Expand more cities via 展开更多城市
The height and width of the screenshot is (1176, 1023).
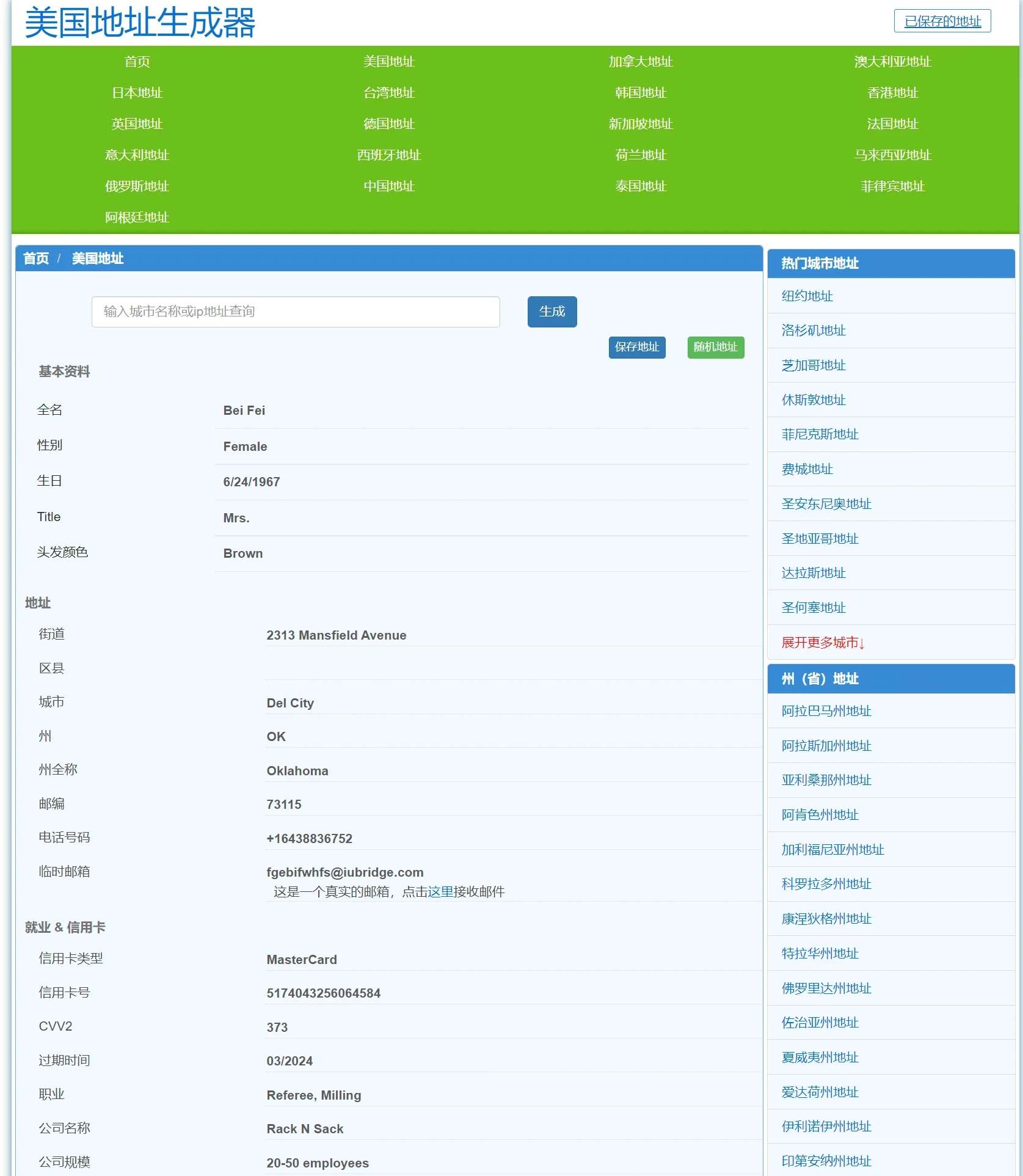[822, 643]
